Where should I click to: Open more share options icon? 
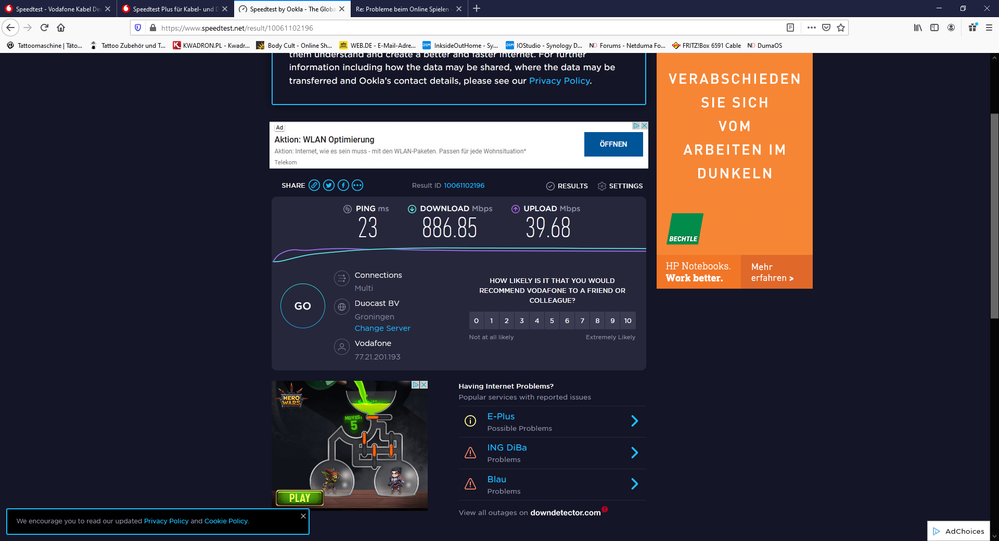pos(357,185)
